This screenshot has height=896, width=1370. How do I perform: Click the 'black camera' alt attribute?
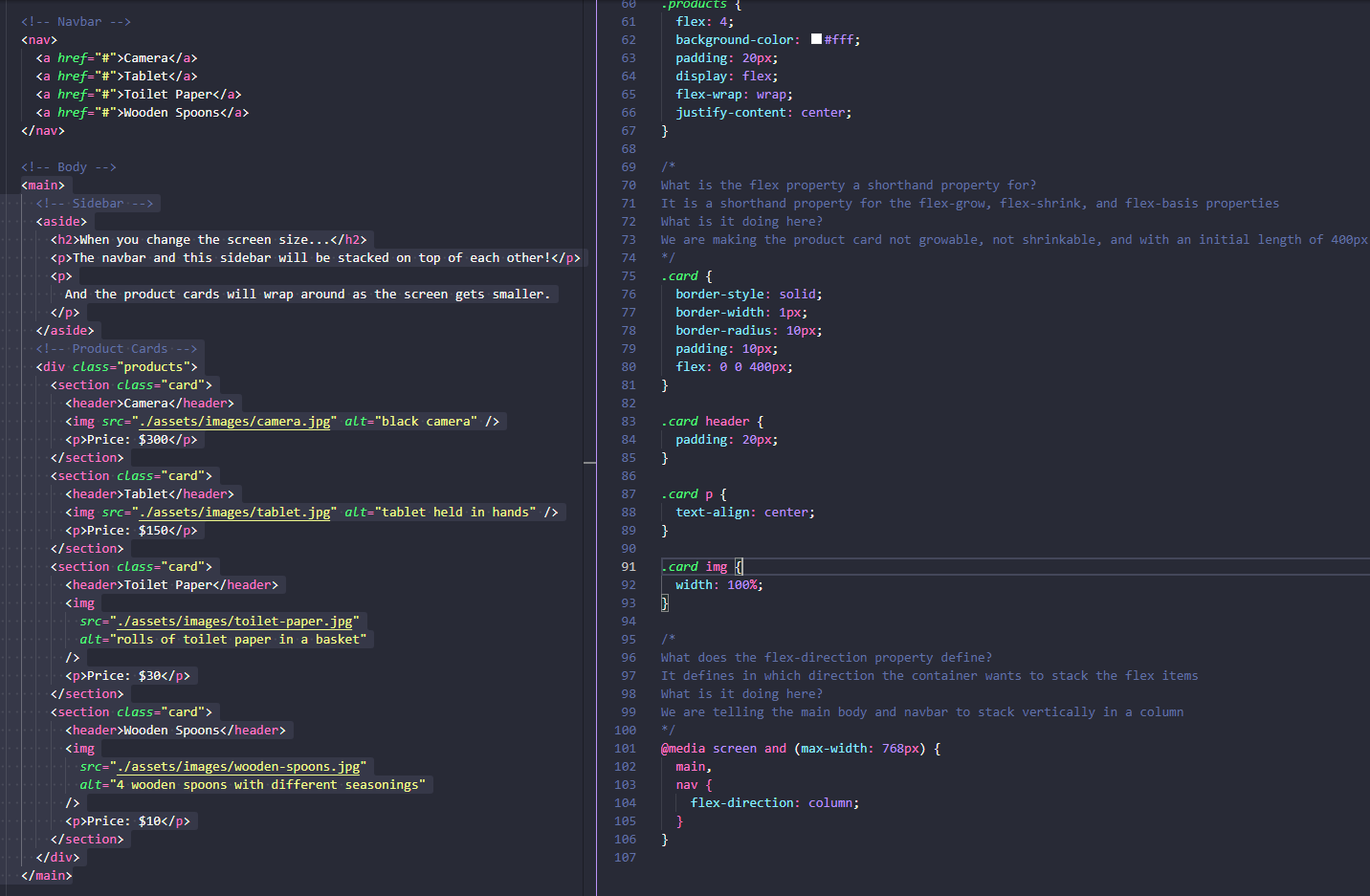click(411, 421)
